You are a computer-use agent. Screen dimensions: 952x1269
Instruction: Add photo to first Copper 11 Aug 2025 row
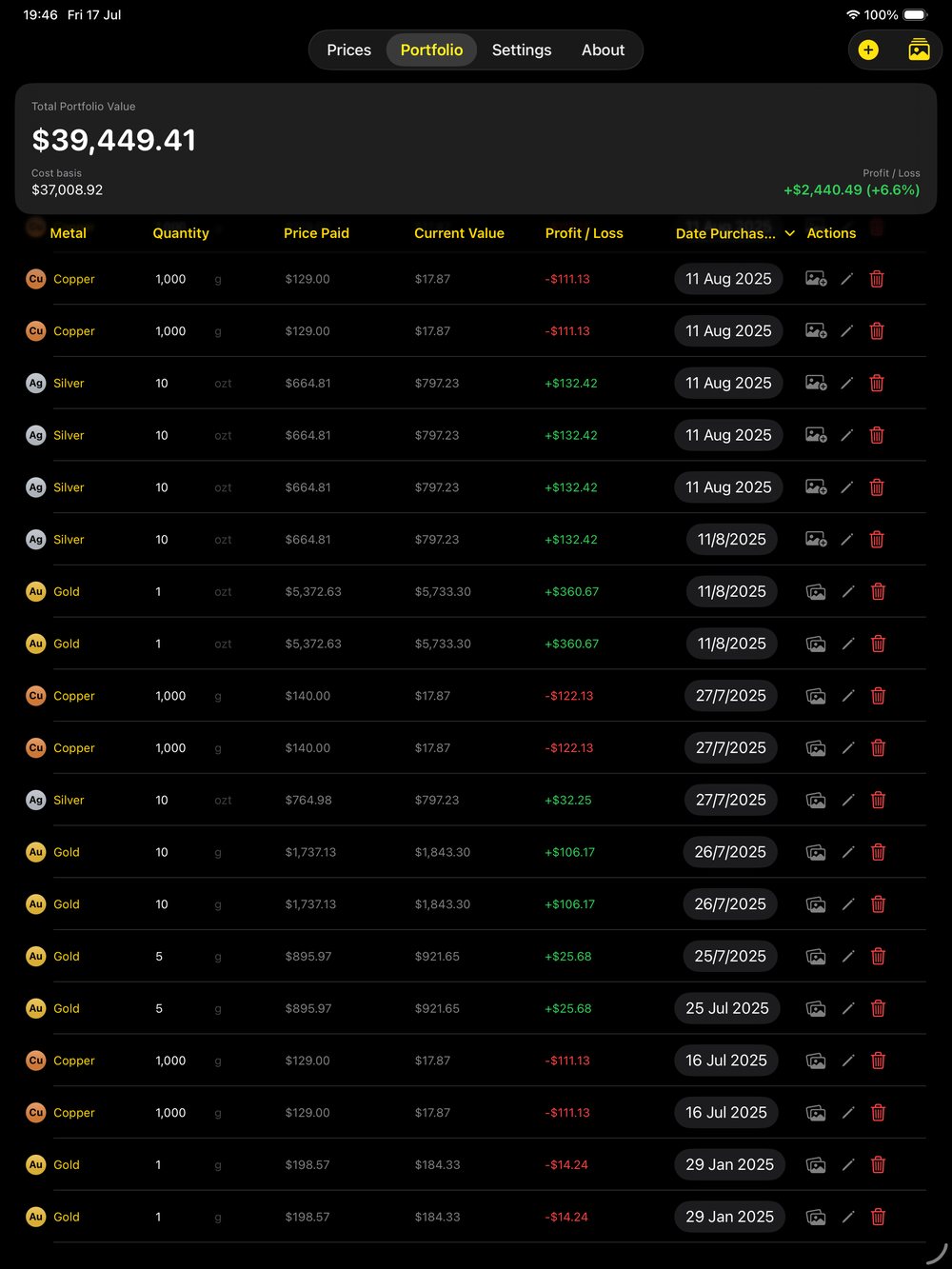[816, 279]
